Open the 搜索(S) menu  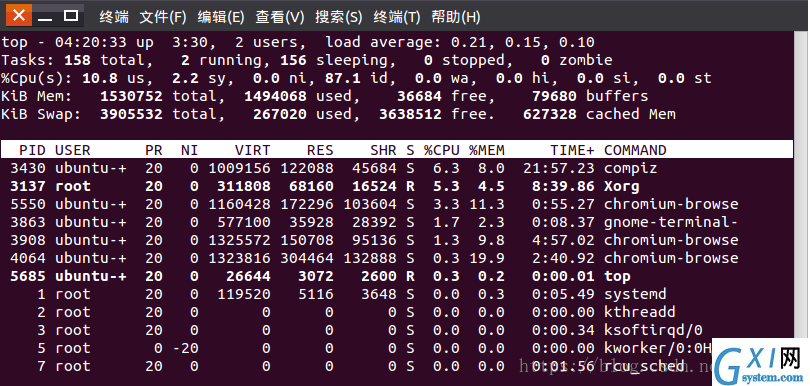[x=338, y=17]
